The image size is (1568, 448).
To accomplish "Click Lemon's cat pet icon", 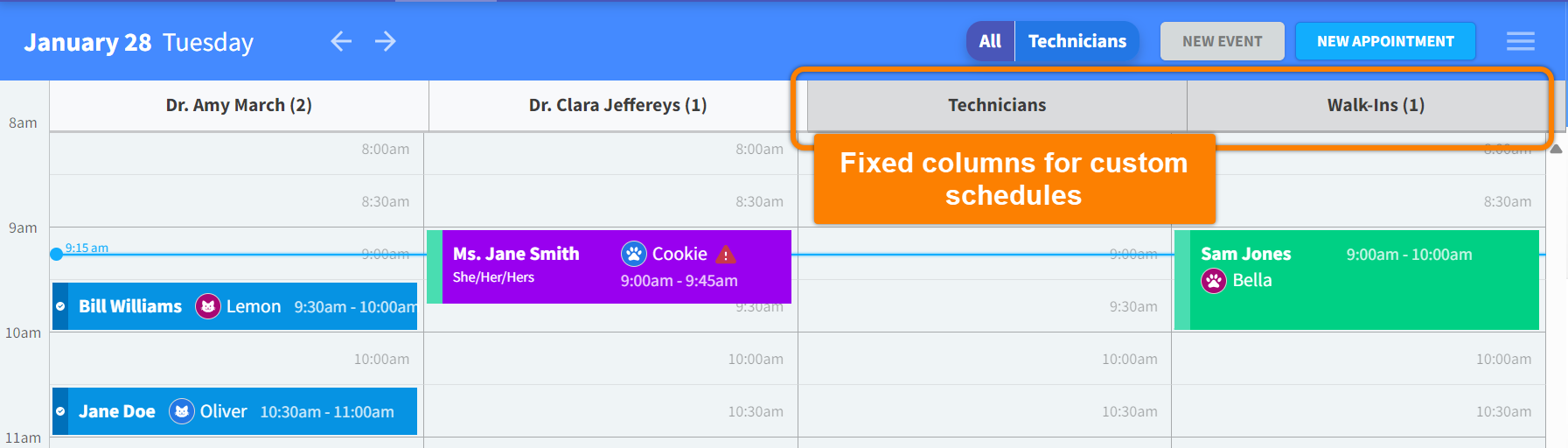I will tap(207, 306).
